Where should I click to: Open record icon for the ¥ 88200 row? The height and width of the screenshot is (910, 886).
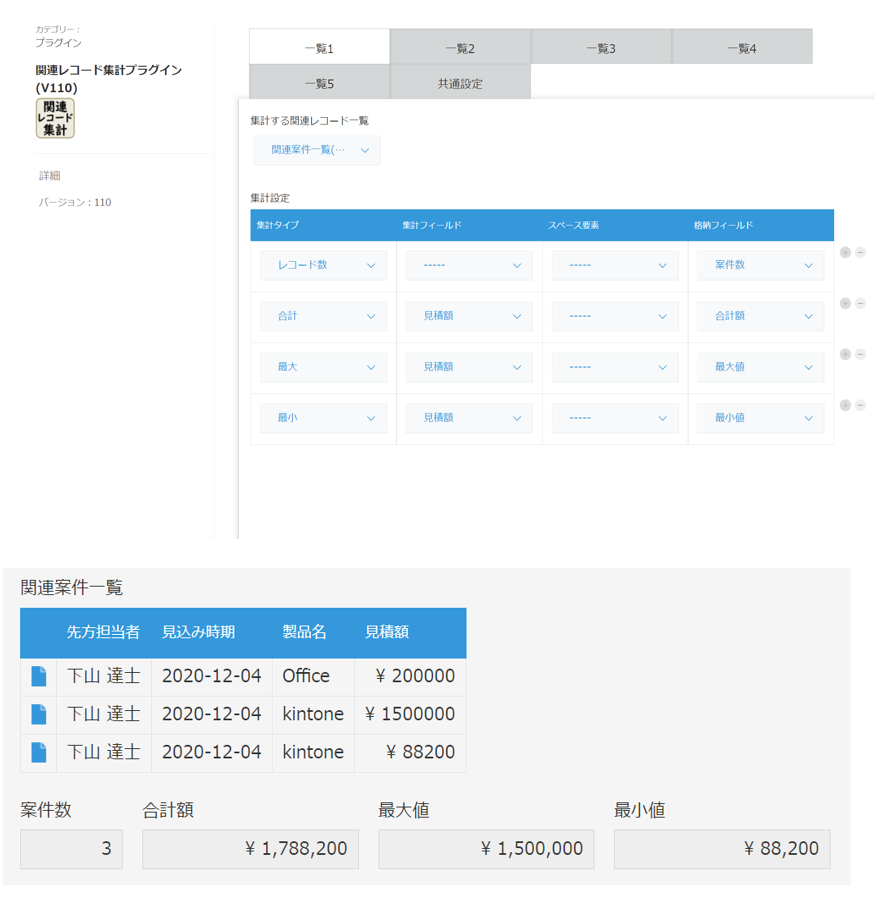coord(39,752)
